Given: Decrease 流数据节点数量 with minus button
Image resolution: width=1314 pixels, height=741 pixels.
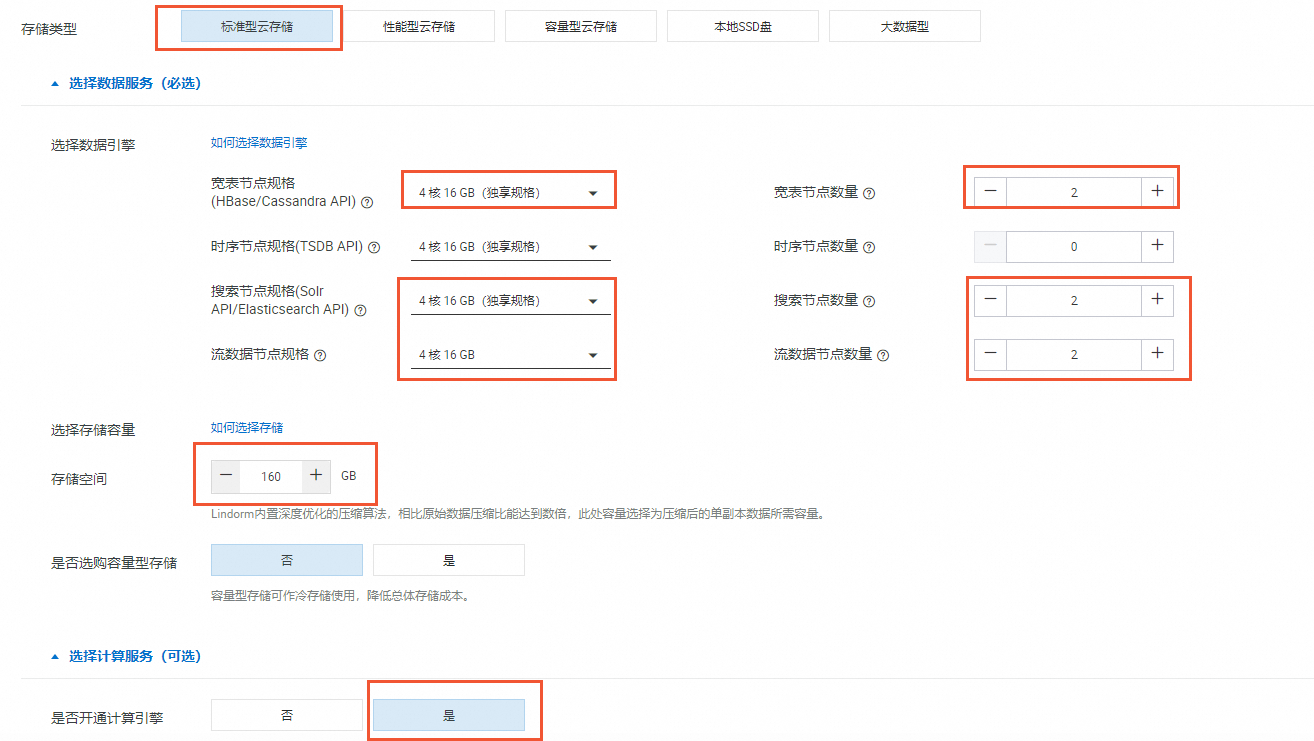Looking at the screenshot, I should point(990,354).
